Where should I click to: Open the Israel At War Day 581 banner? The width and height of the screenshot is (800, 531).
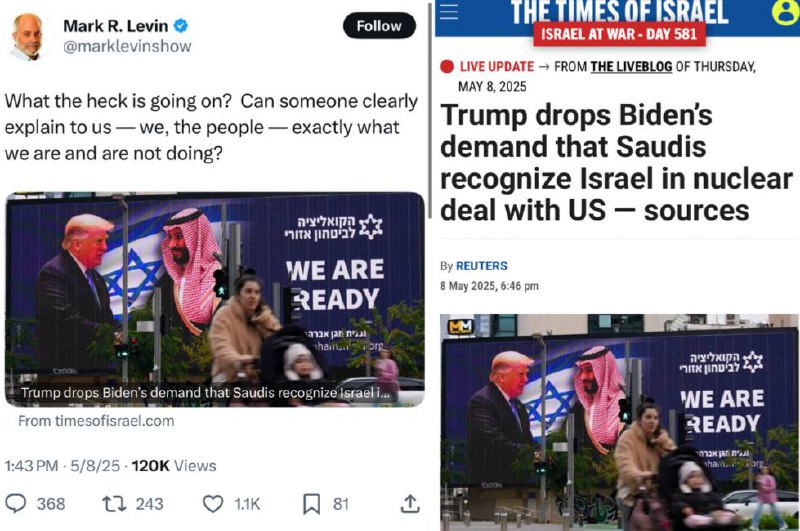(x=619, y=35)
